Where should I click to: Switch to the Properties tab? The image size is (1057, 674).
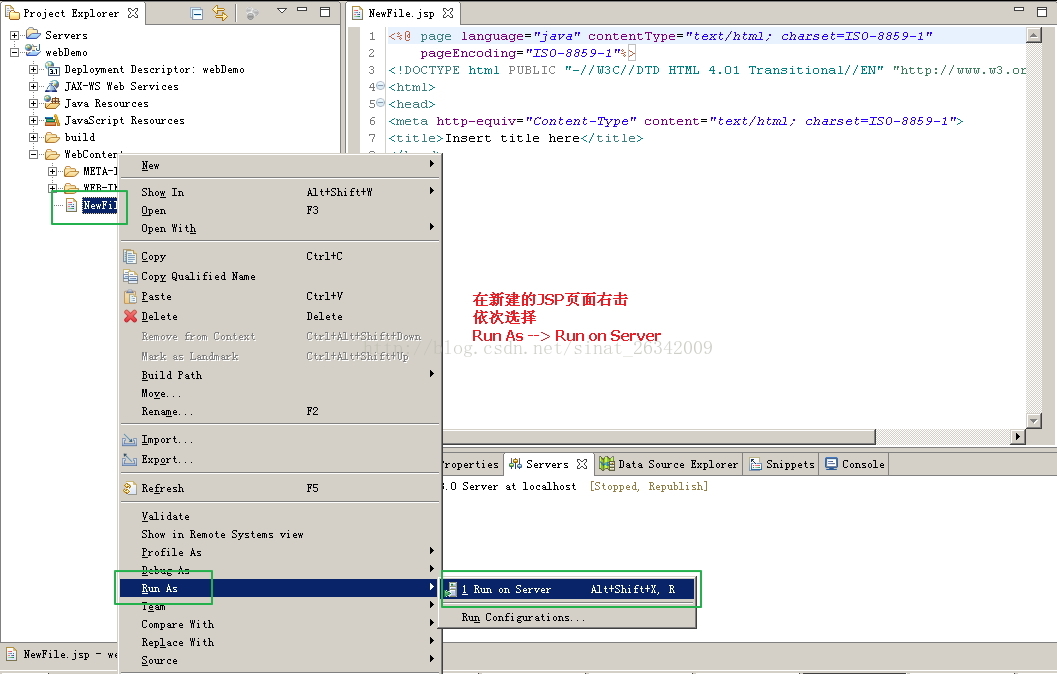tap(471, 464)
